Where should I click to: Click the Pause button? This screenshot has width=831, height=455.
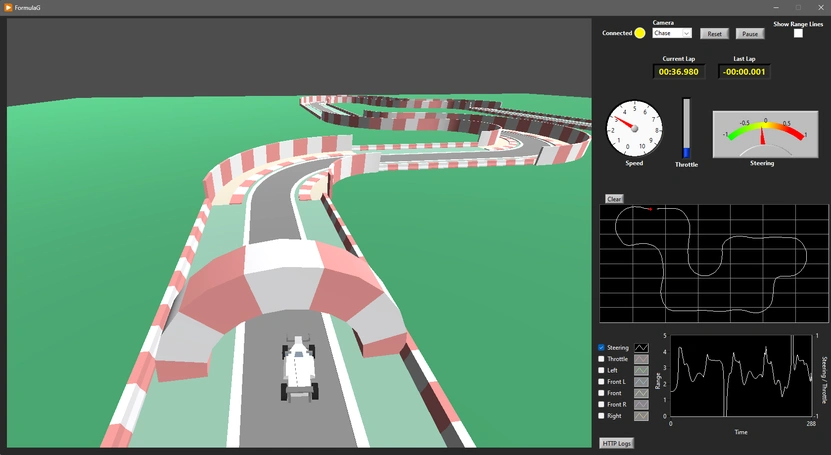coord(750,33)
